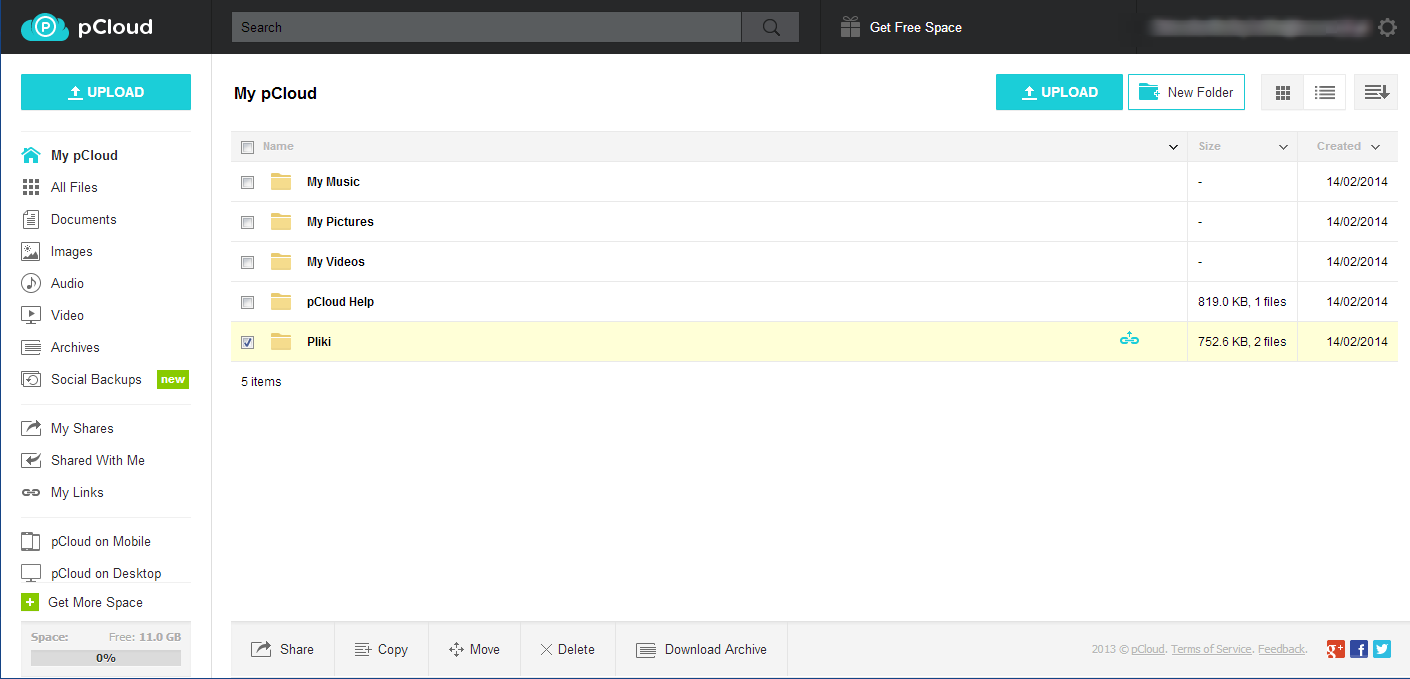1410x679 pixels.
Task: Expand the Size column dropdown arrow
Action: tap(1283, 148)
